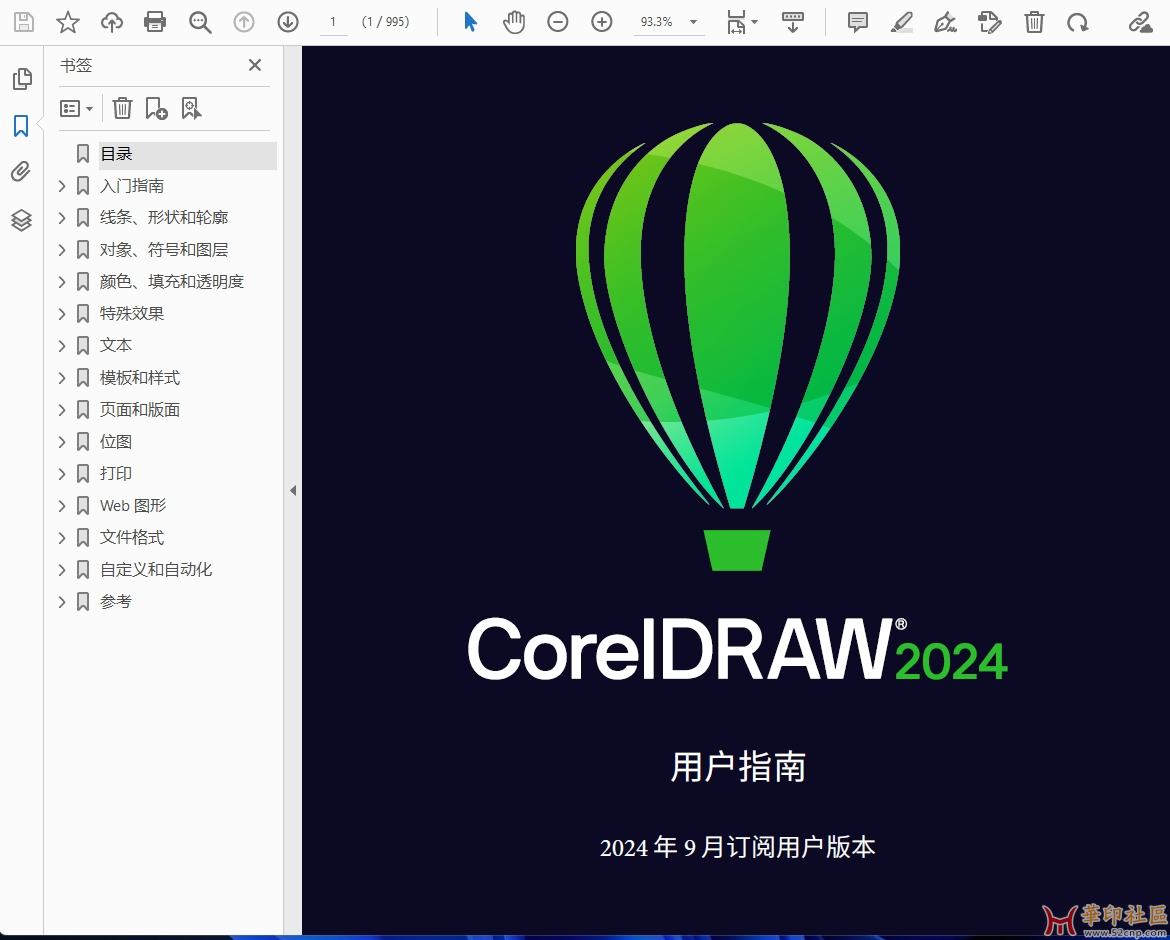Click the scrolling mode keyboard icon
1170x940 pixels.
792,22
